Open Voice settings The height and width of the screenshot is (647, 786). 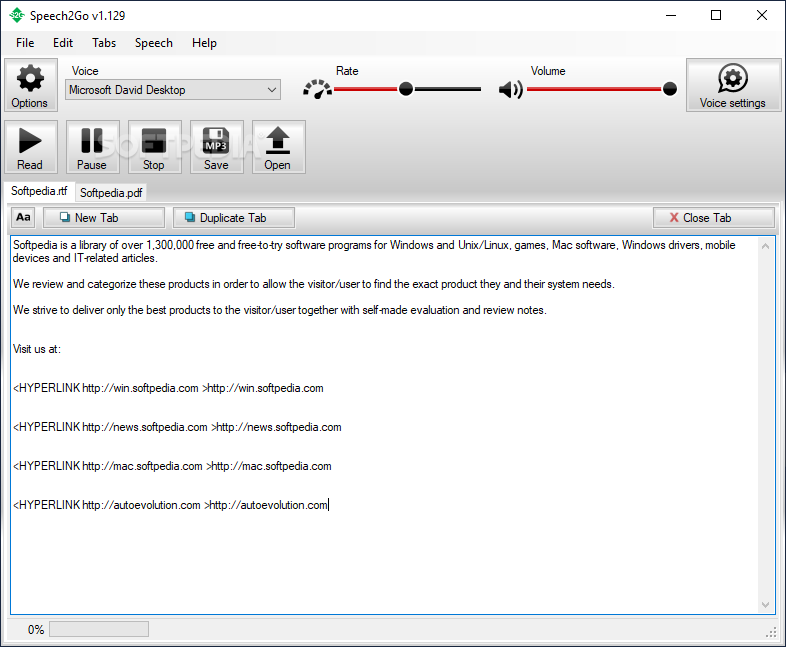(x=733, y=85)
